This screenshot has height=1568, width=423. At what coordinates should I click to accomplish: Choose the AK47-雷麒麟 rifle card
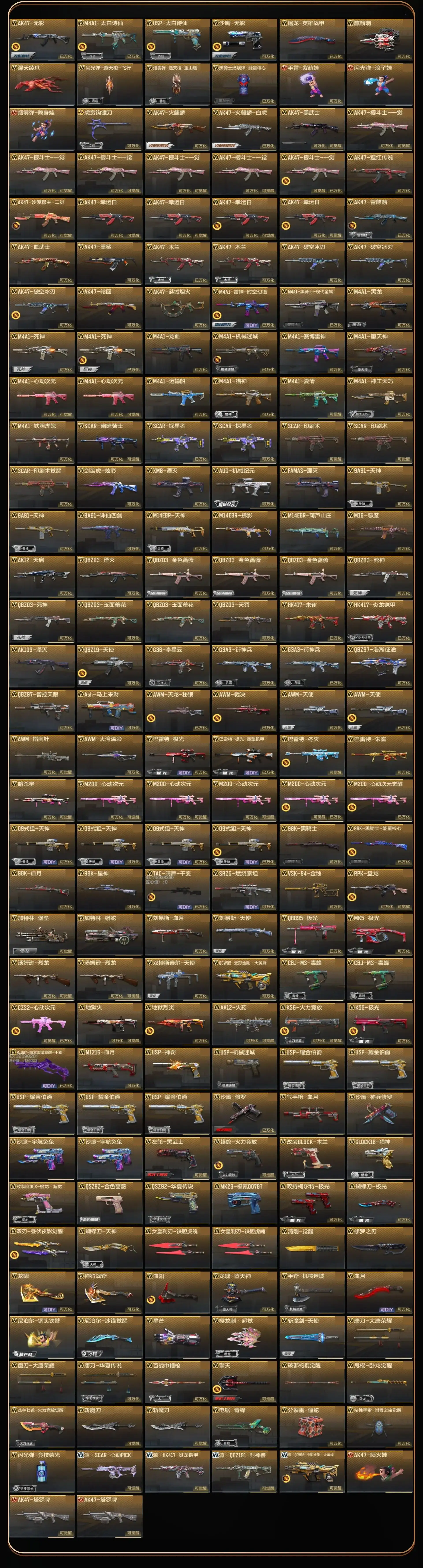[x=379, y=218]
